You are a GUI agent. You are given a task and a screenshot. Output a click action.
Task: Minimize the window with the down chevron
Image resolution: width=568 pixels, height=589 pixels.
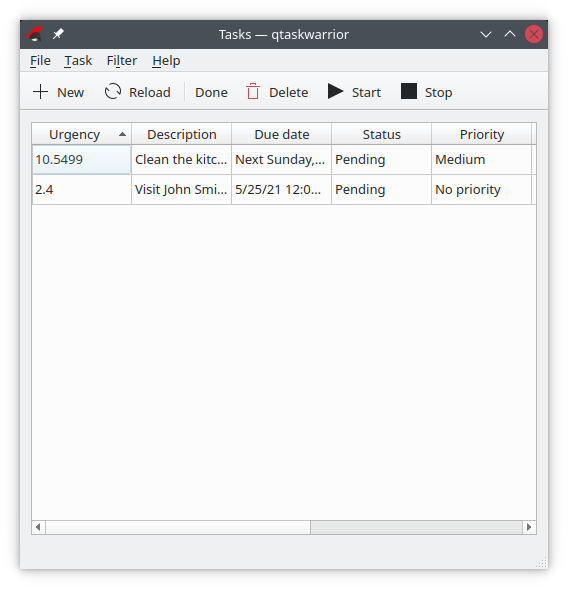[486, 35]
